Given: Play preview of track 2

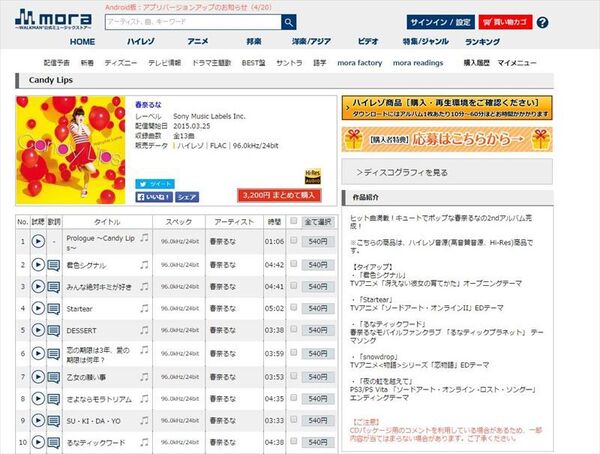Looking at the screenshot, I should pos(38,265).
